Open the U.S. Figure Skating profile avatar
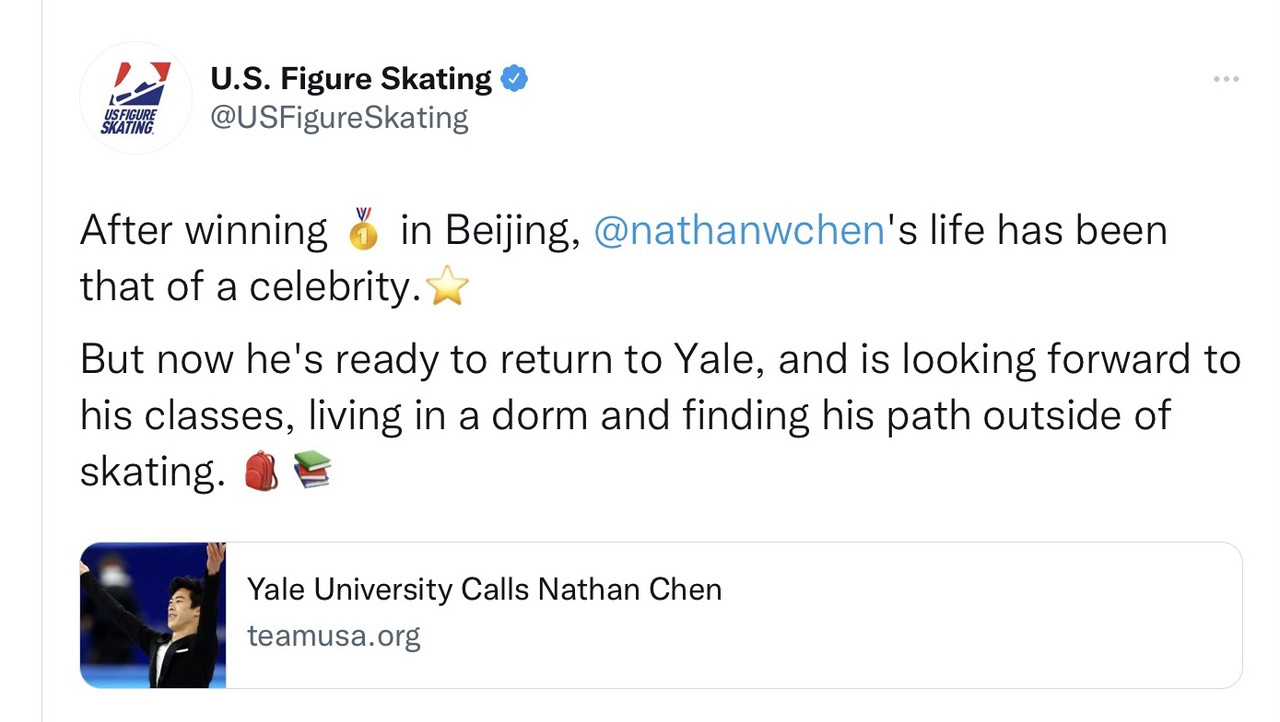 [135, 98]
